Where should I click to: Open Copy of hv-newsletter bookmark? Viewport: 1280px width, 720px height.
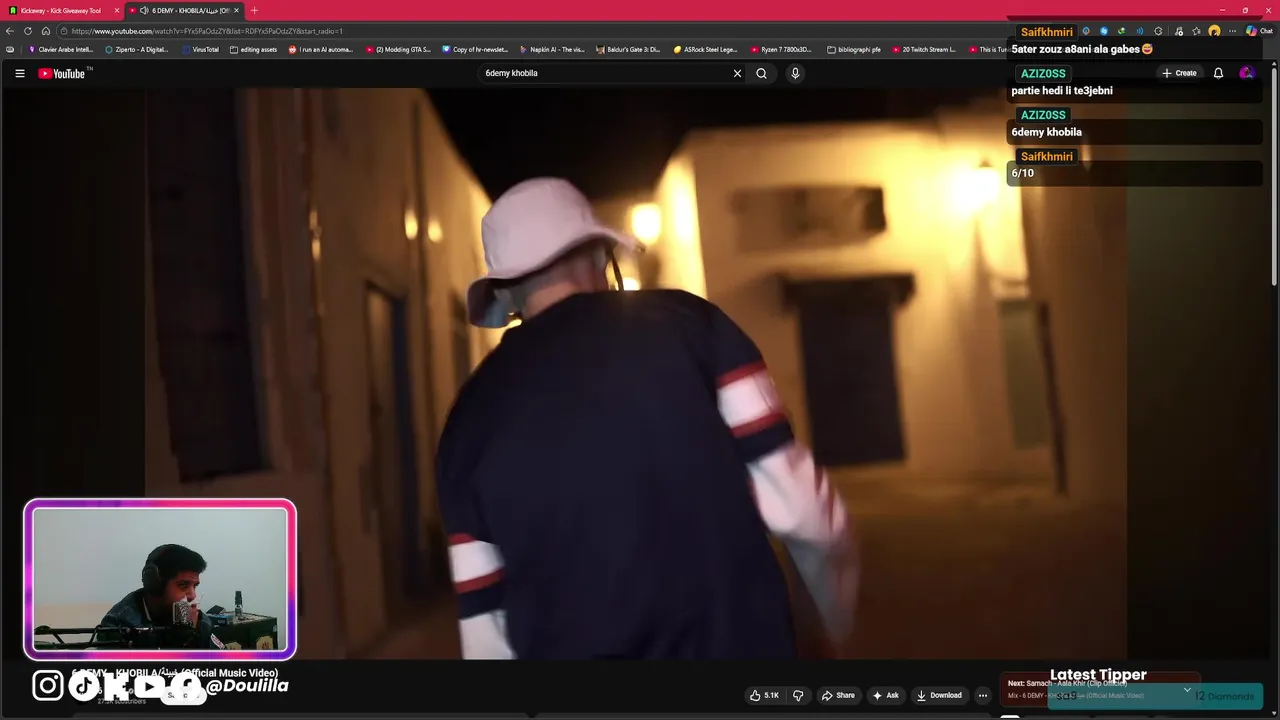(475, 49)
